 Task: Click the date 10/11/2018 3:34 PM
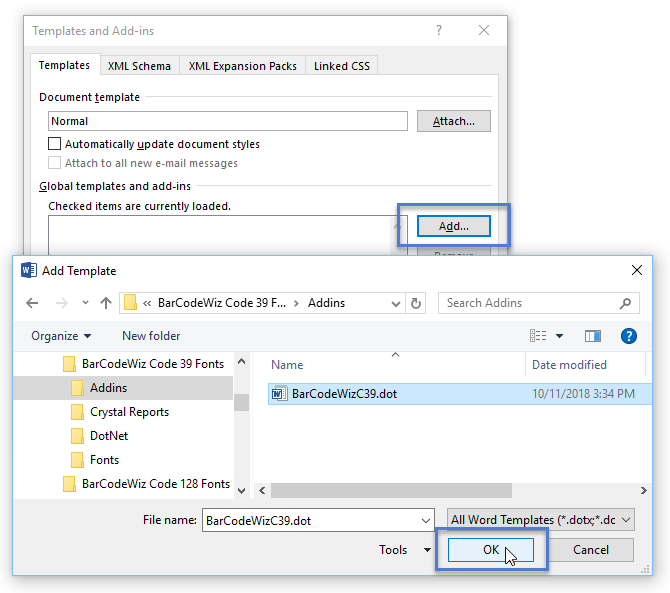click(583, 393)
